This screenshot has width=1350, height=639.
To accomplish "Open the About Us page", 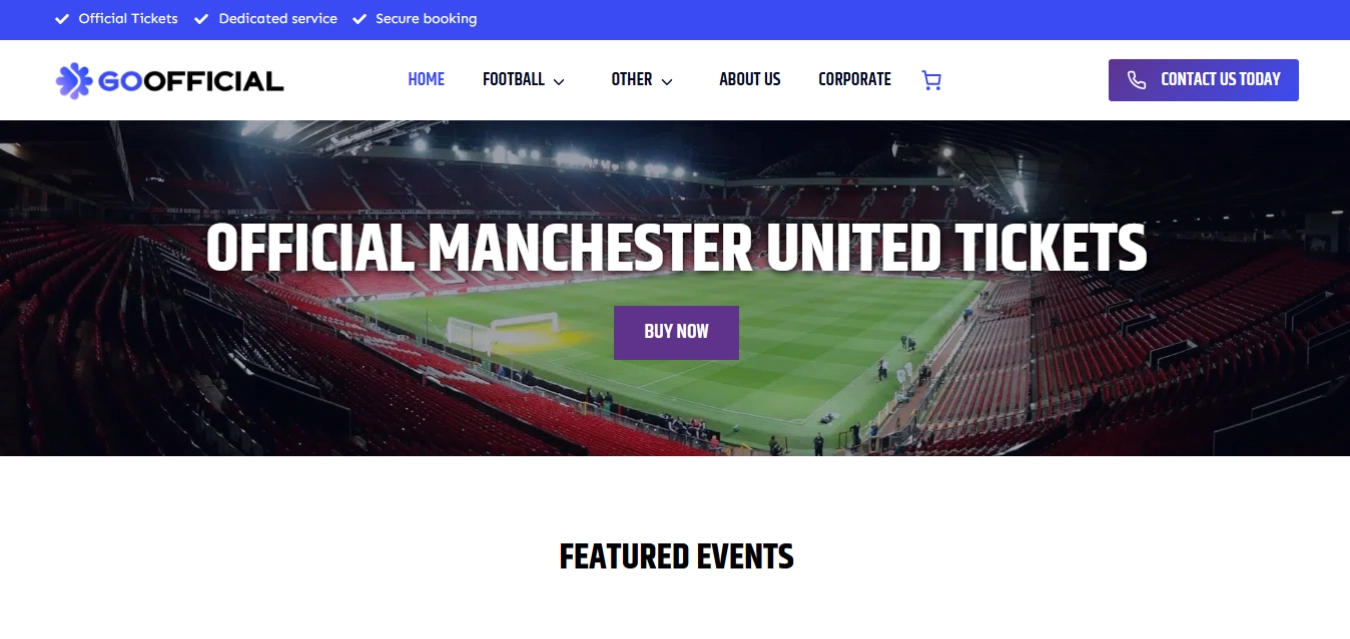I will [x=750, y=80].
